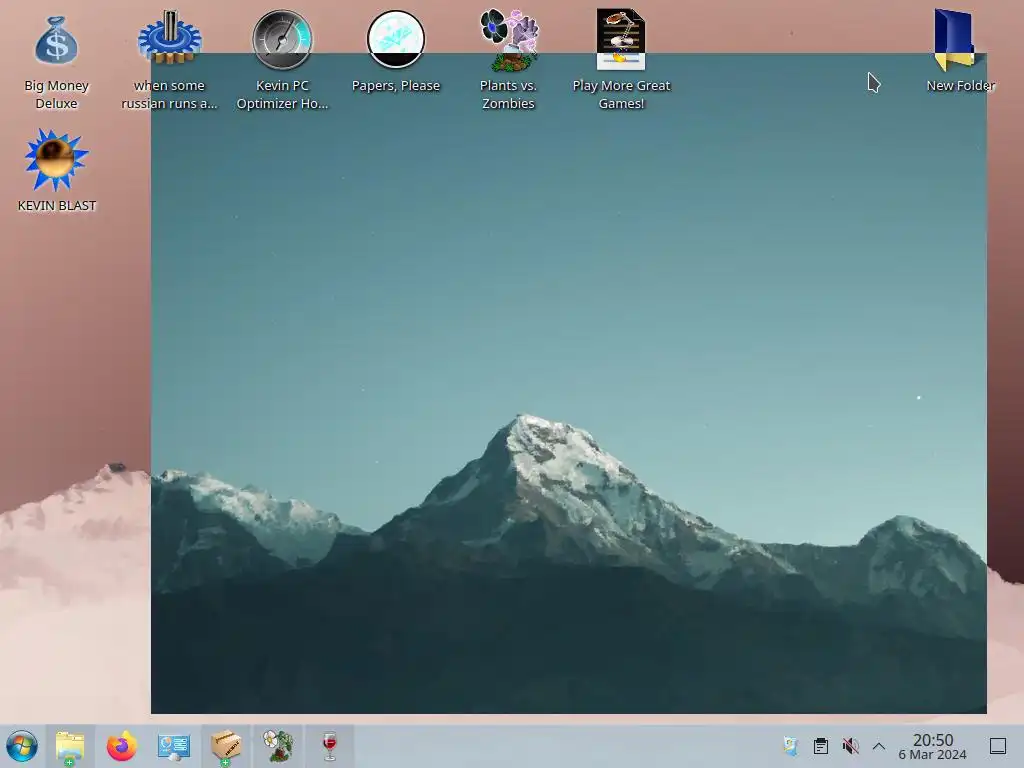
Task: Click the 'New Folder' label text
Action: tap(961, 86)
